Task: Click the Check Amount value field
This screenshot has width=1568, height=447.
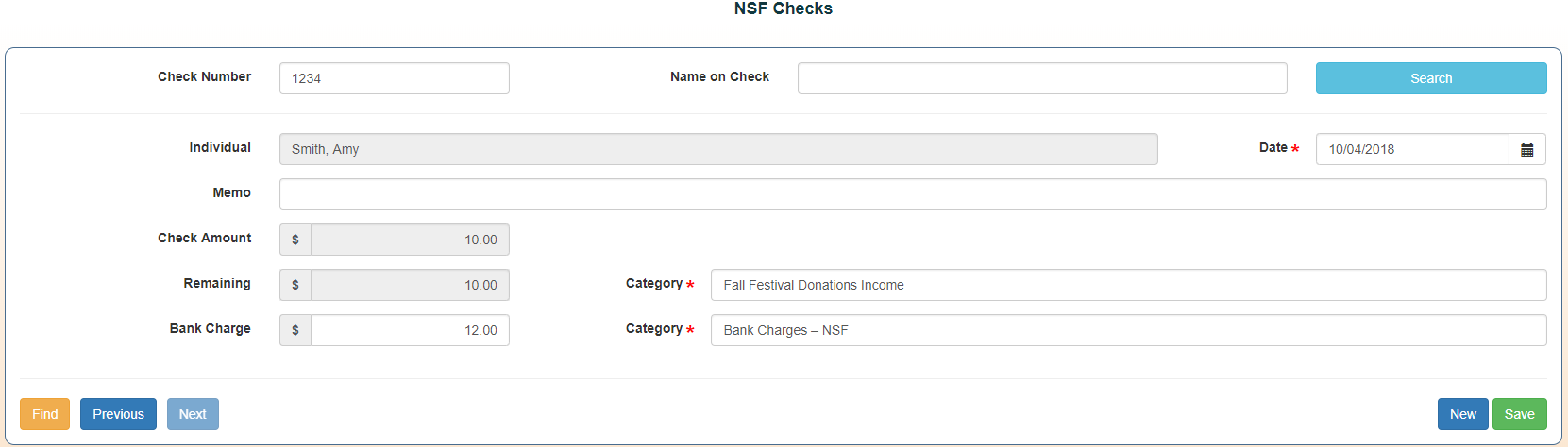Action: point(410,240)
